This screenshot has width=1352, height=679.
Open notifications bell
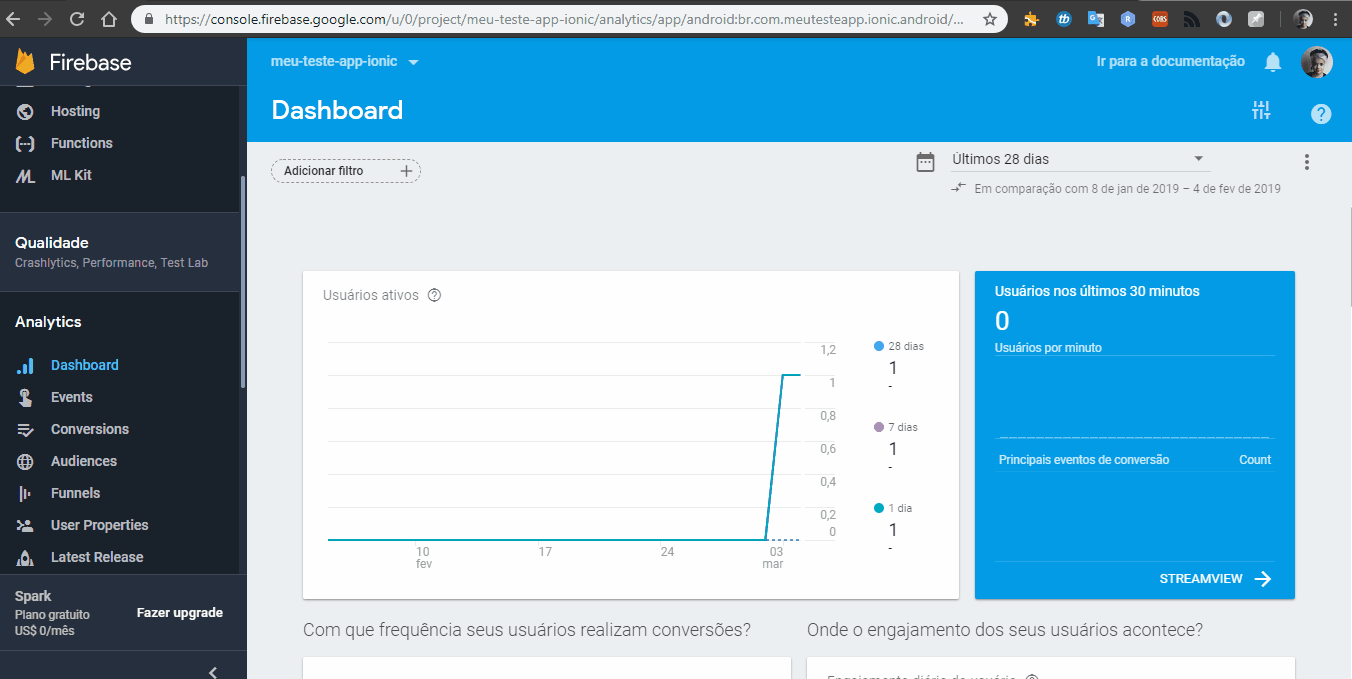coord(1273,62)
